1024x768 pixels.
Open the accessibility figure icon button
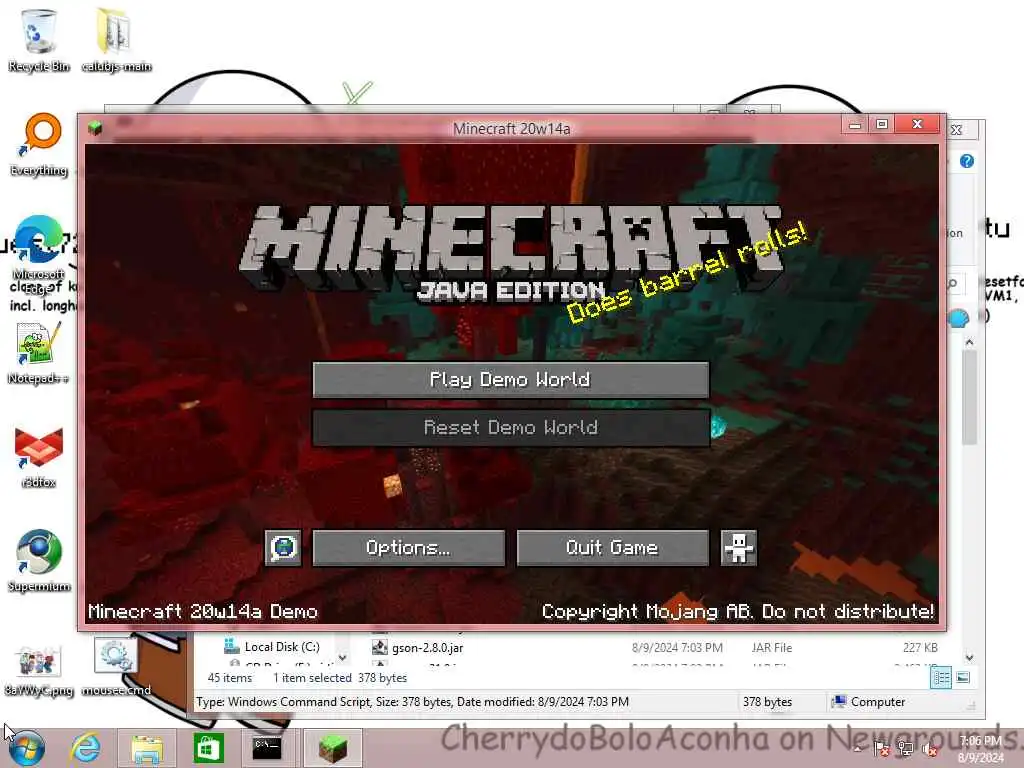click(739, 547)
